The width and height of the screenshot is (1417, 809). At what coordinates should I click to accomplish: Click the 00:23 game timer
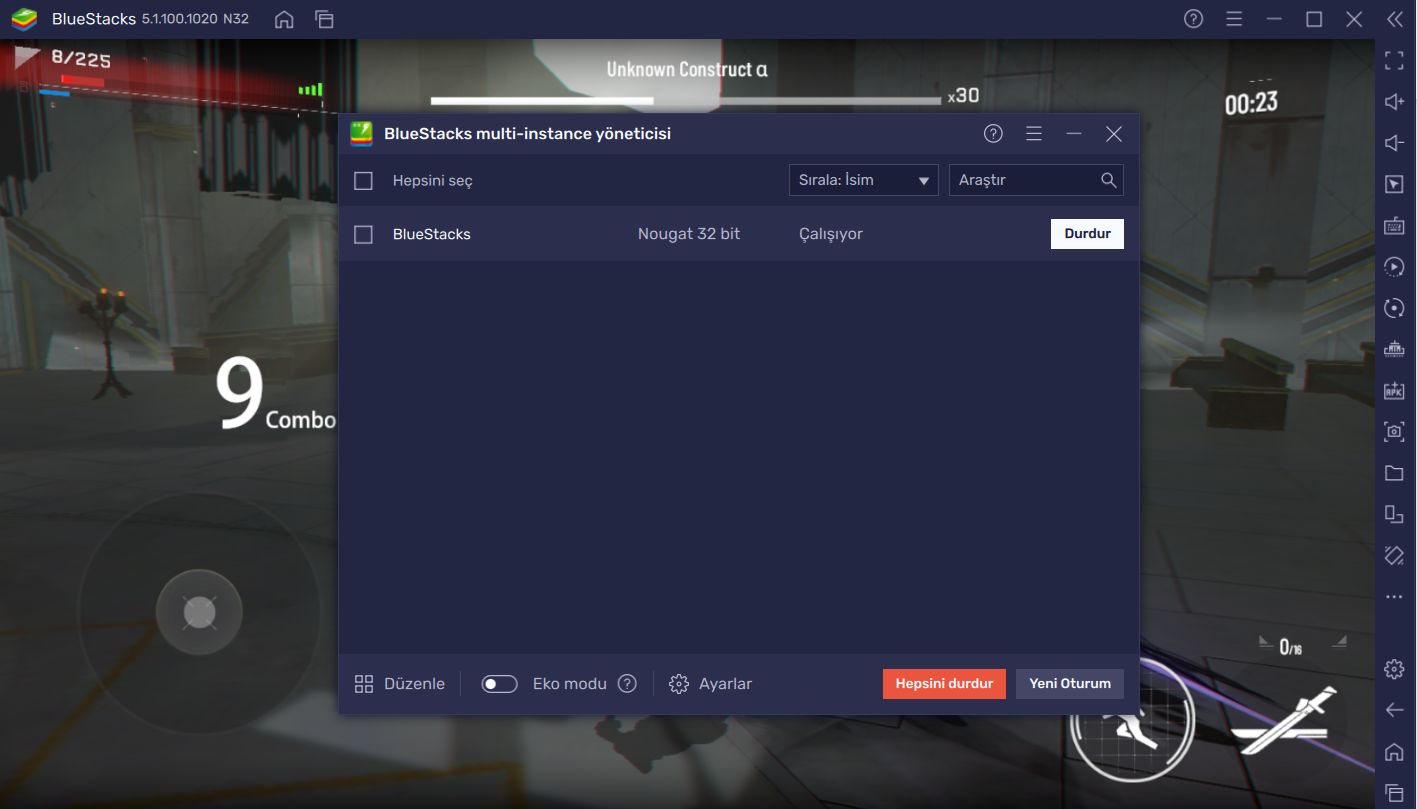pos(1251,102)
